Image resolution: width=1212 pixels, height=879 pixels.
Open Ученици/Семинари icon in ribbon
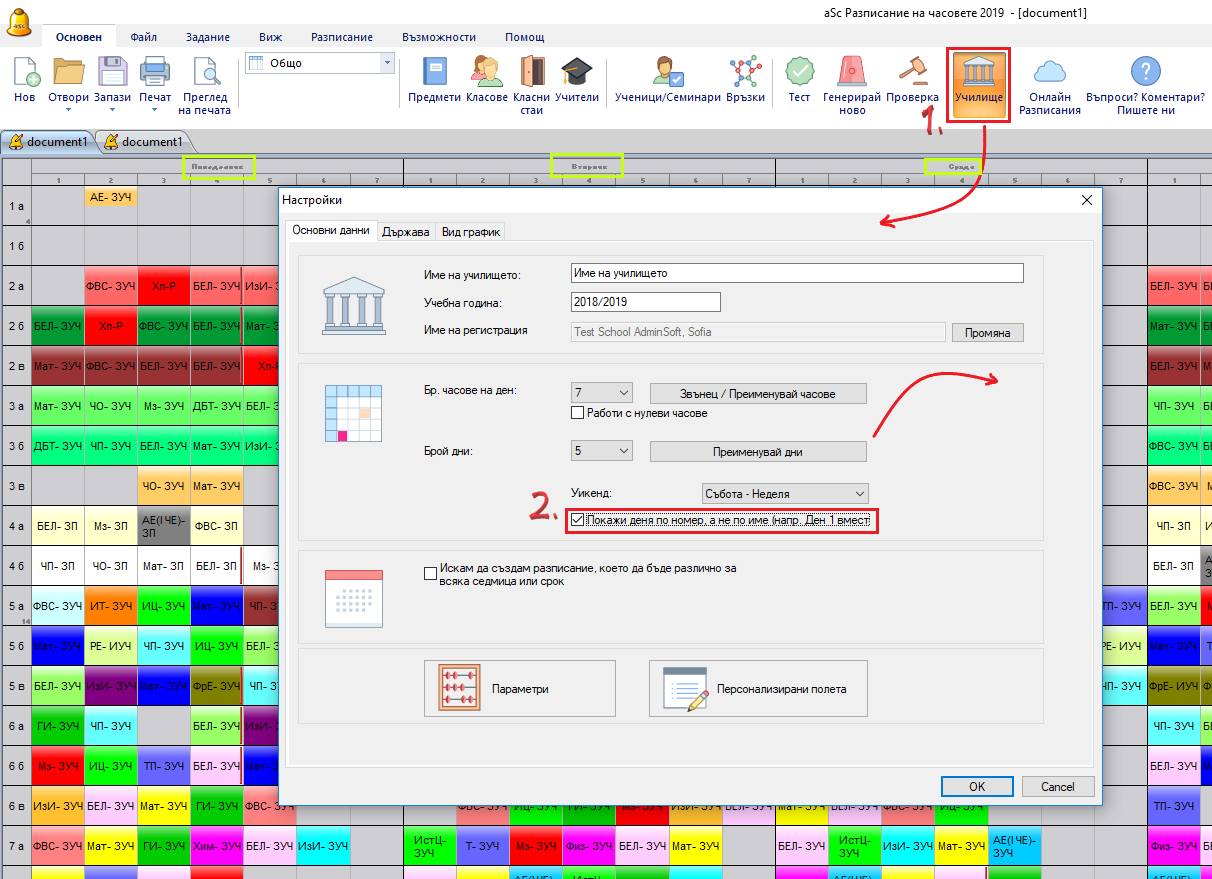[x=667, y=73]
